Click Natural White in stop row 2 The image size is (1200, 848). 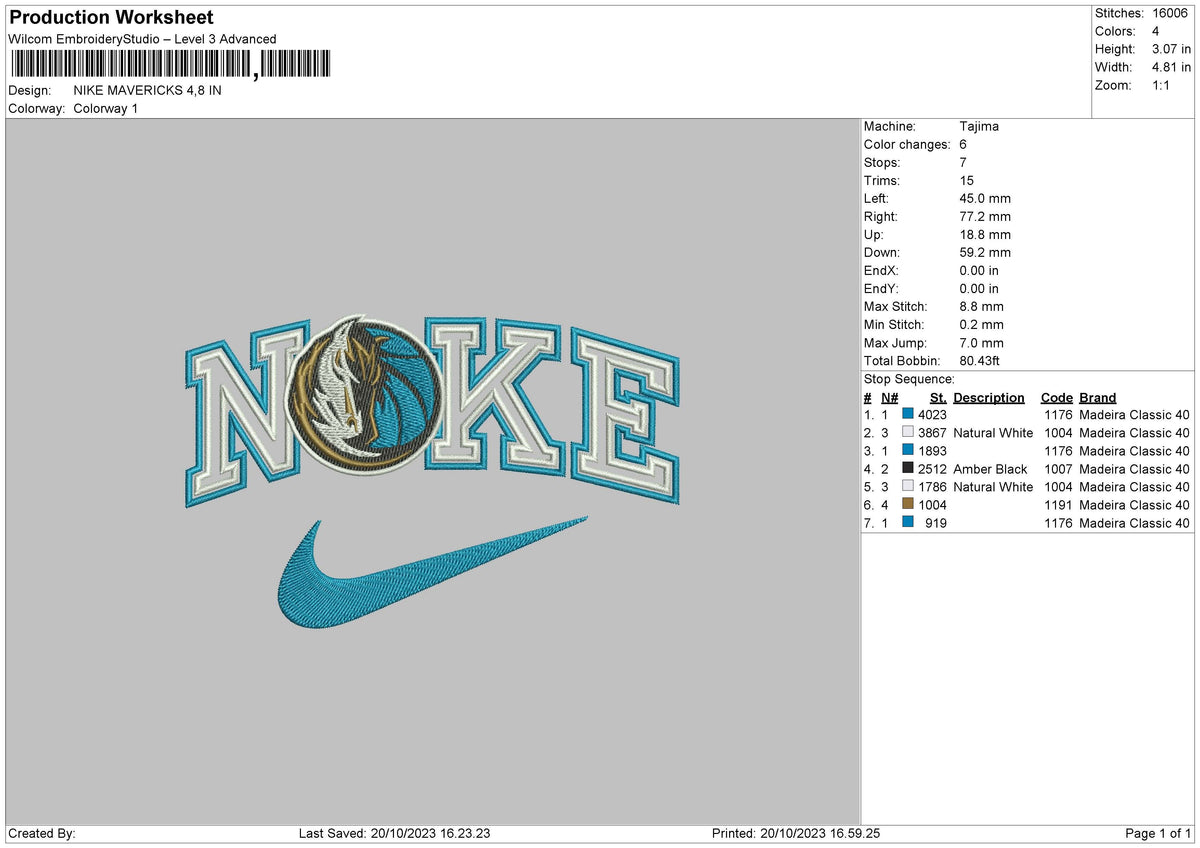(993, 432)
